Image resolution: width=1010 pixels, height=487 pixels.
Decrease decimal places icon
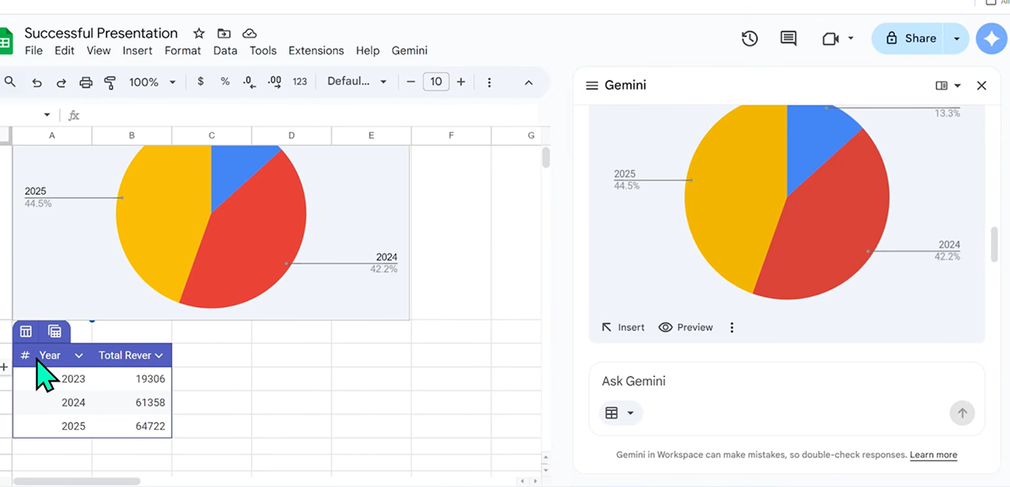pyautogui.click(x=249, y=82)
